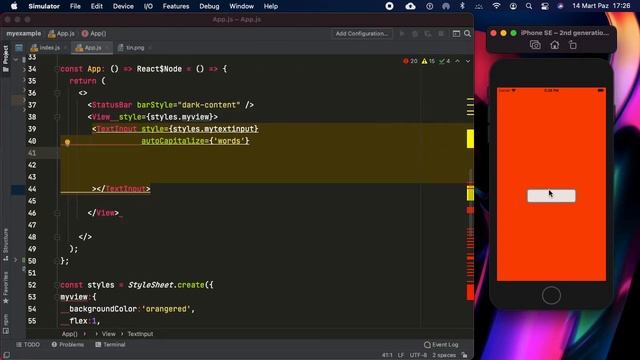
Task: Click the warnings count indicator showing 15
Action: coord(428,61)
